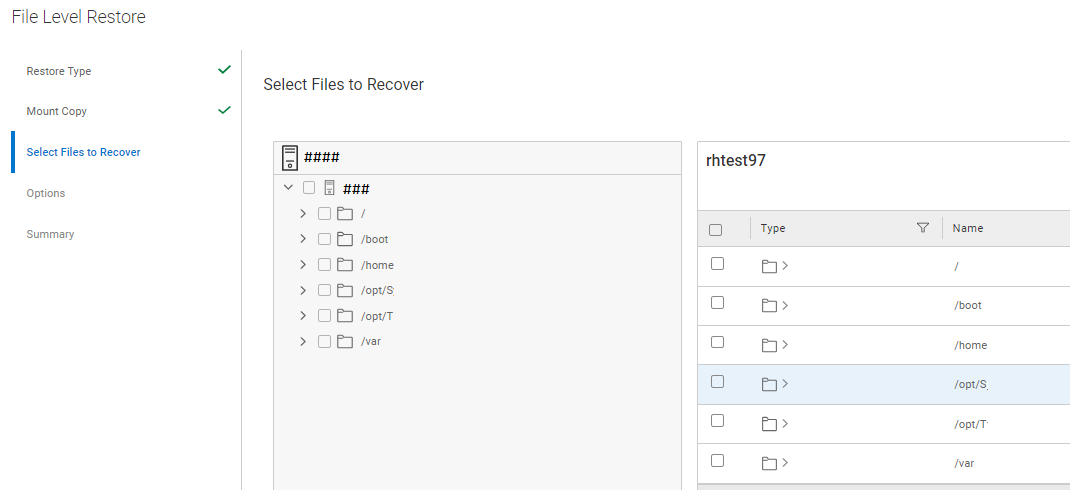The height and width of the screenshot is (490, 1070).
Task: Sort by the Name column header
Action: [968, 228]
